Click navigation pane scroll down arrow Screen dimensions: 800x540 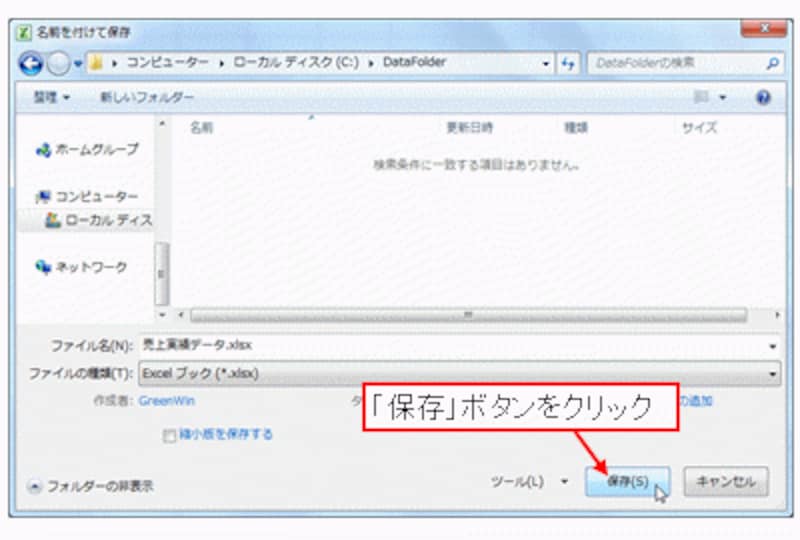pos(162,315)
